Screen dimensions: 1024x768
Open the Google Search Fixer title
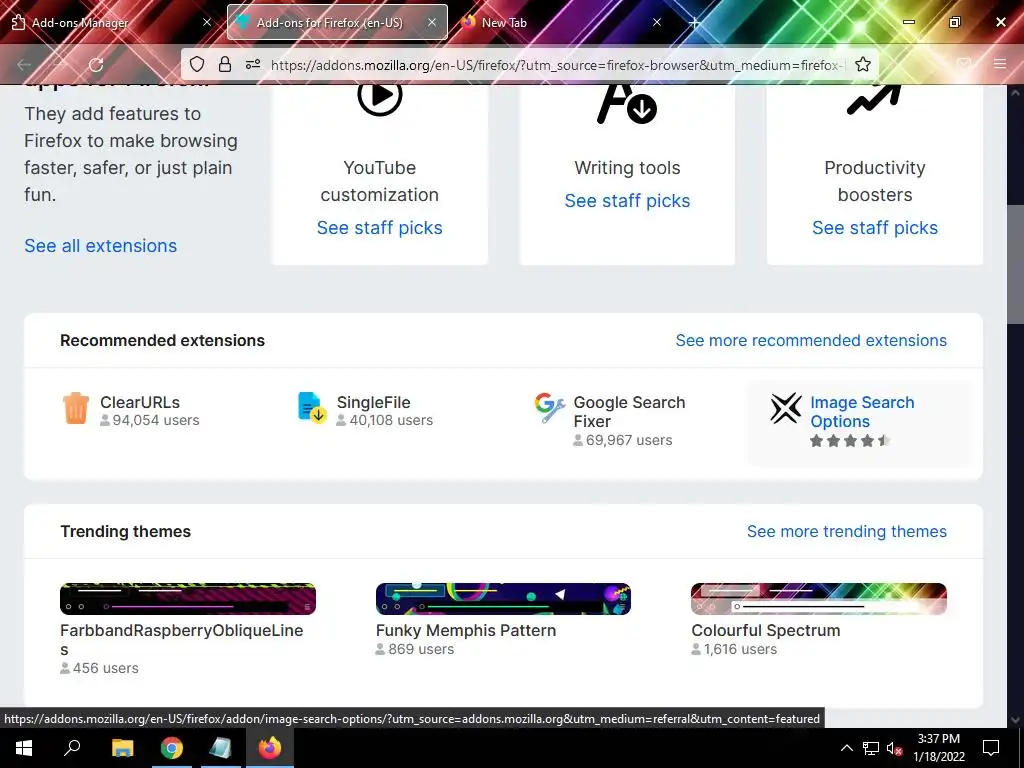tap(629, 411)
